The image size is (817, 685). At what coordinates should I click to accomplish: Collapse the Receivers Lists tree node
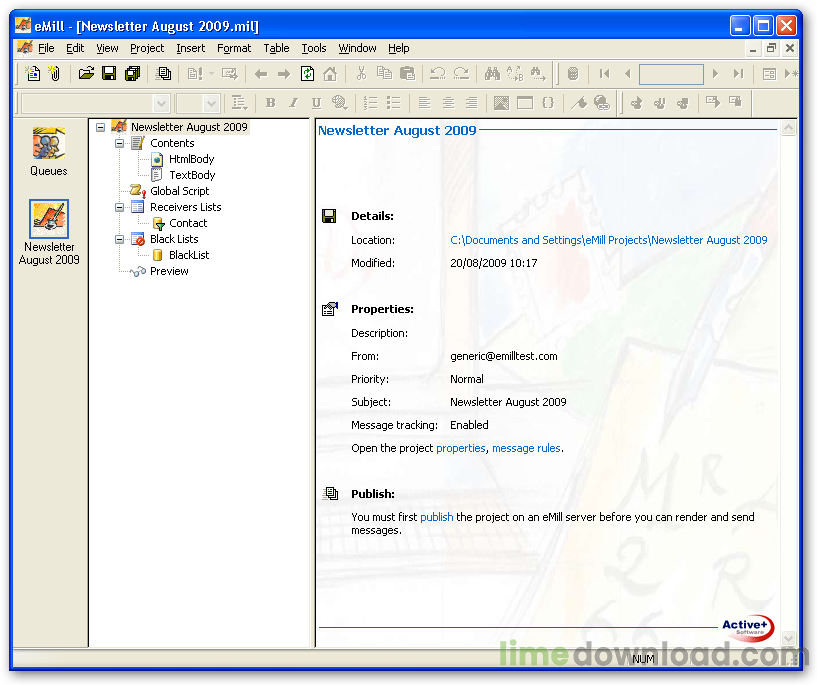(x=119, y=207)
